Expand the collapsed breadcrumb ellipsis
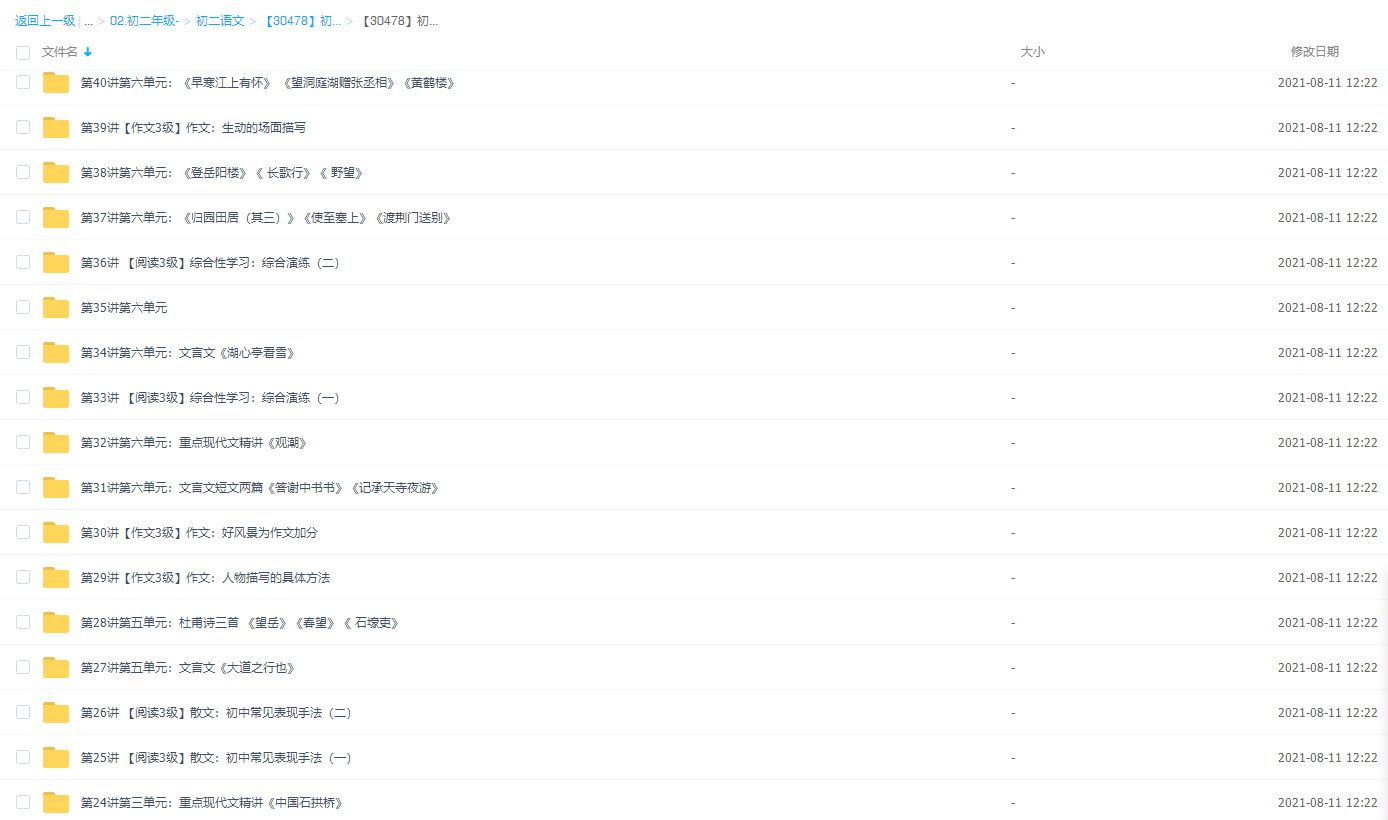The image size is (1388, 820). (89, 21)
